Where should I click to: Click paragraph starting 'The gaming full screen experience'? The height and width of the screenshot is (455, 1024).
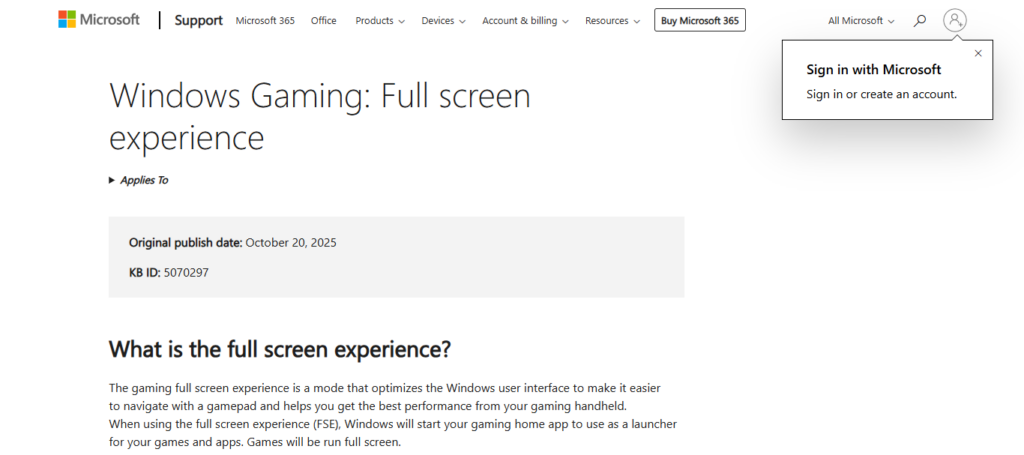point(392,415)
